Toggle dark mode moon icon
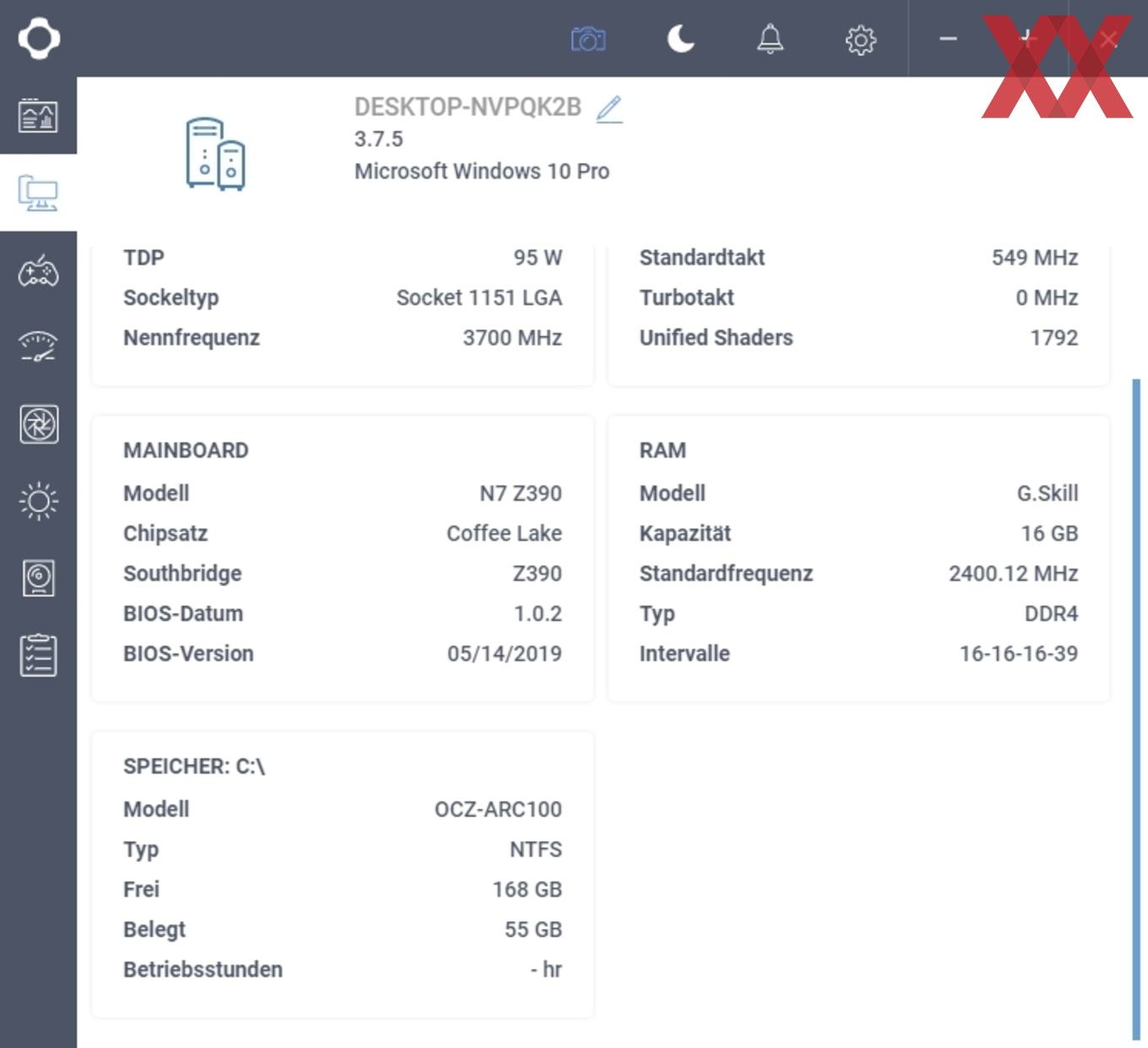This screenshot has height=1048, width=1148. (680, 39)
